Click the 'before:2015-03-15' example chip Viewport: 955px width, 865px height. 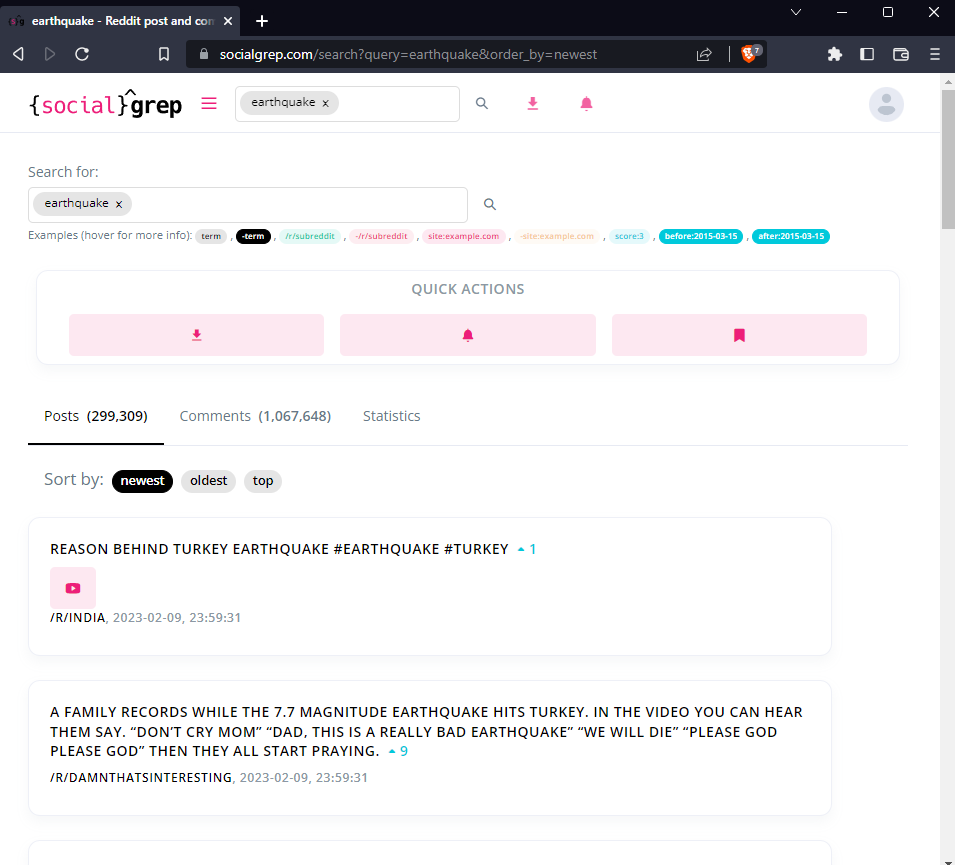click(x=701, y=236)
